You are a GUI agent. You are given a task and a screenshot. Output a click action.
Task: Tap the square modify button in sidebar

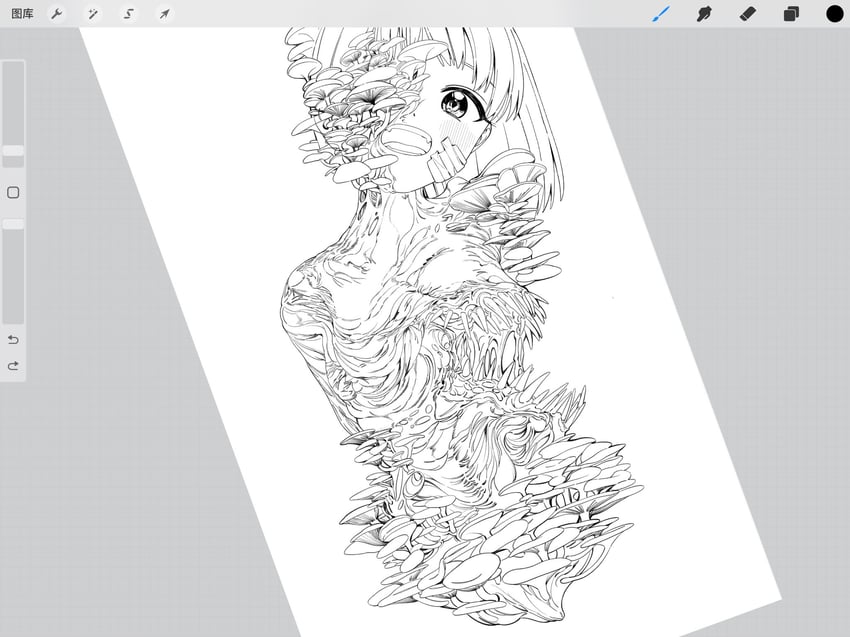(13, 192)
